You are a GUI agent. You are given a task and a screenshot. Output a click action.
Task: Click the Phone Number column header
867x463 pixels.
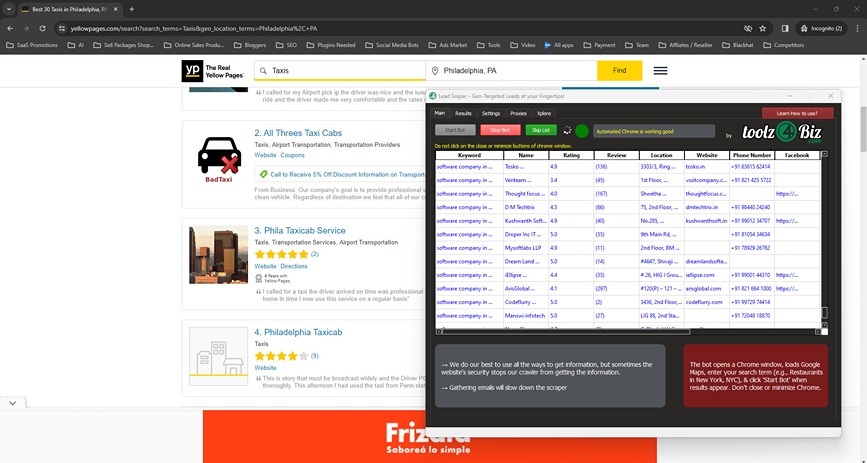(x=752, y=155)
